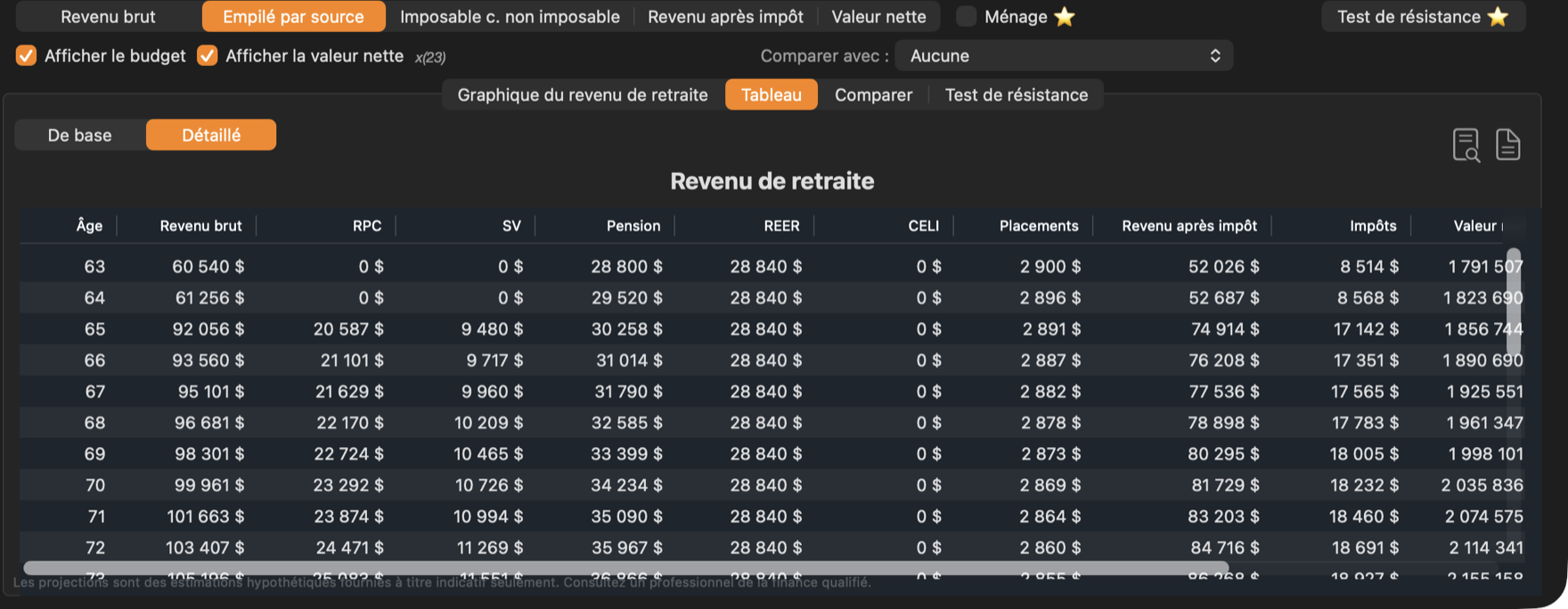
Task: Click the Placements column header
Action: tap(1039, 225)
